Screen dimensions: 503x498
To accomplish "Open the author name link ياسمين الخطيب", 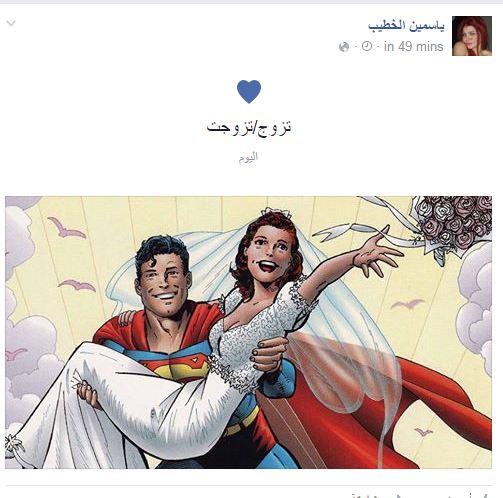I will [406, 26].
